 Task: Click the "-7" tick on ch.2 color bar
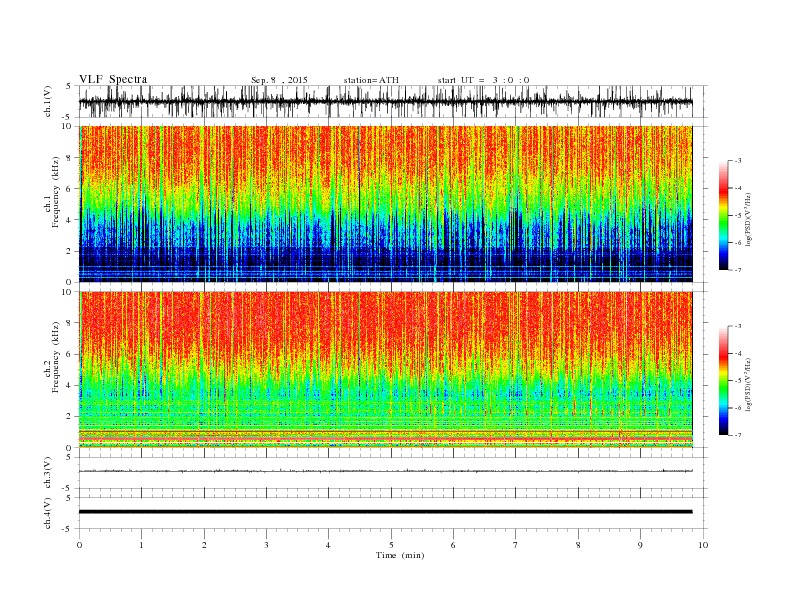[738, 435]
